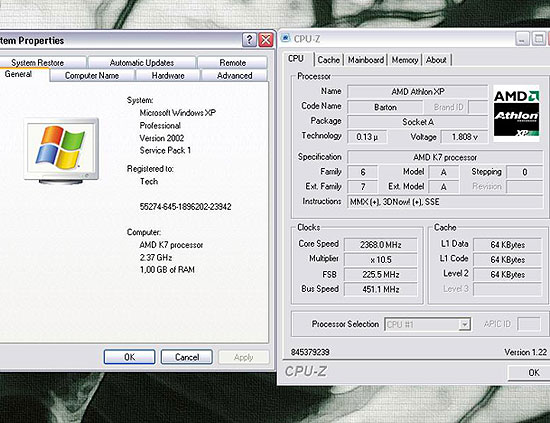This screenshot has height=423, width=550.
Task: Click the Family value 6
Action: pos(363,172)
